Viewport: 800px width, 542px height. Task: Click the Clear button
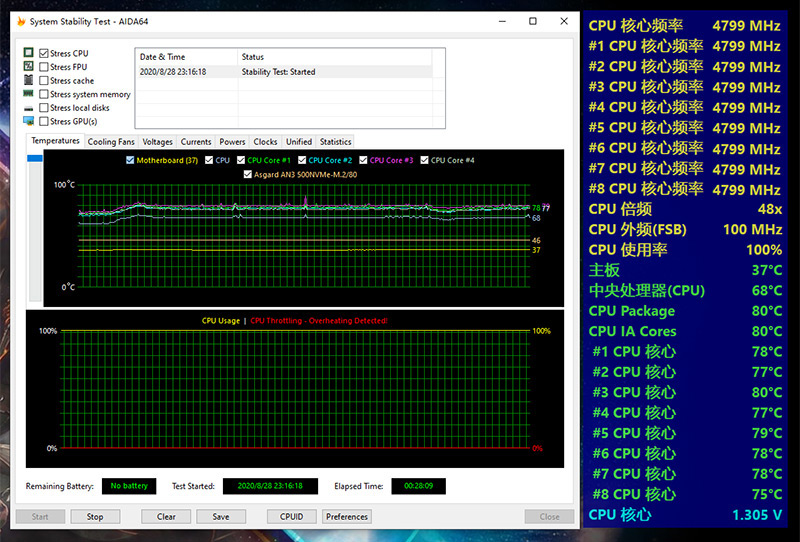[166, 516]
